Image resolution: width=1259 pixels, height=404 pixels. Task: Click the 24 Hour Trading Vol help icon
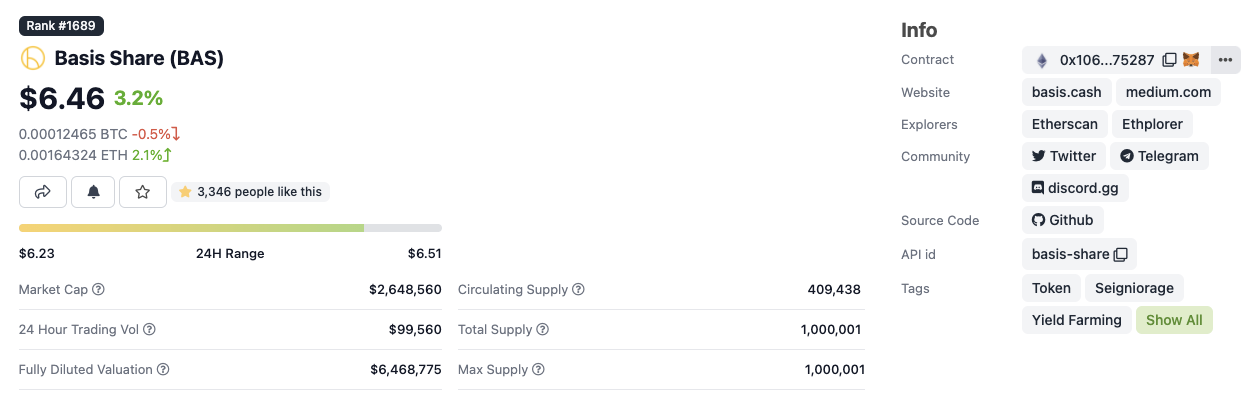coord(150,330)
